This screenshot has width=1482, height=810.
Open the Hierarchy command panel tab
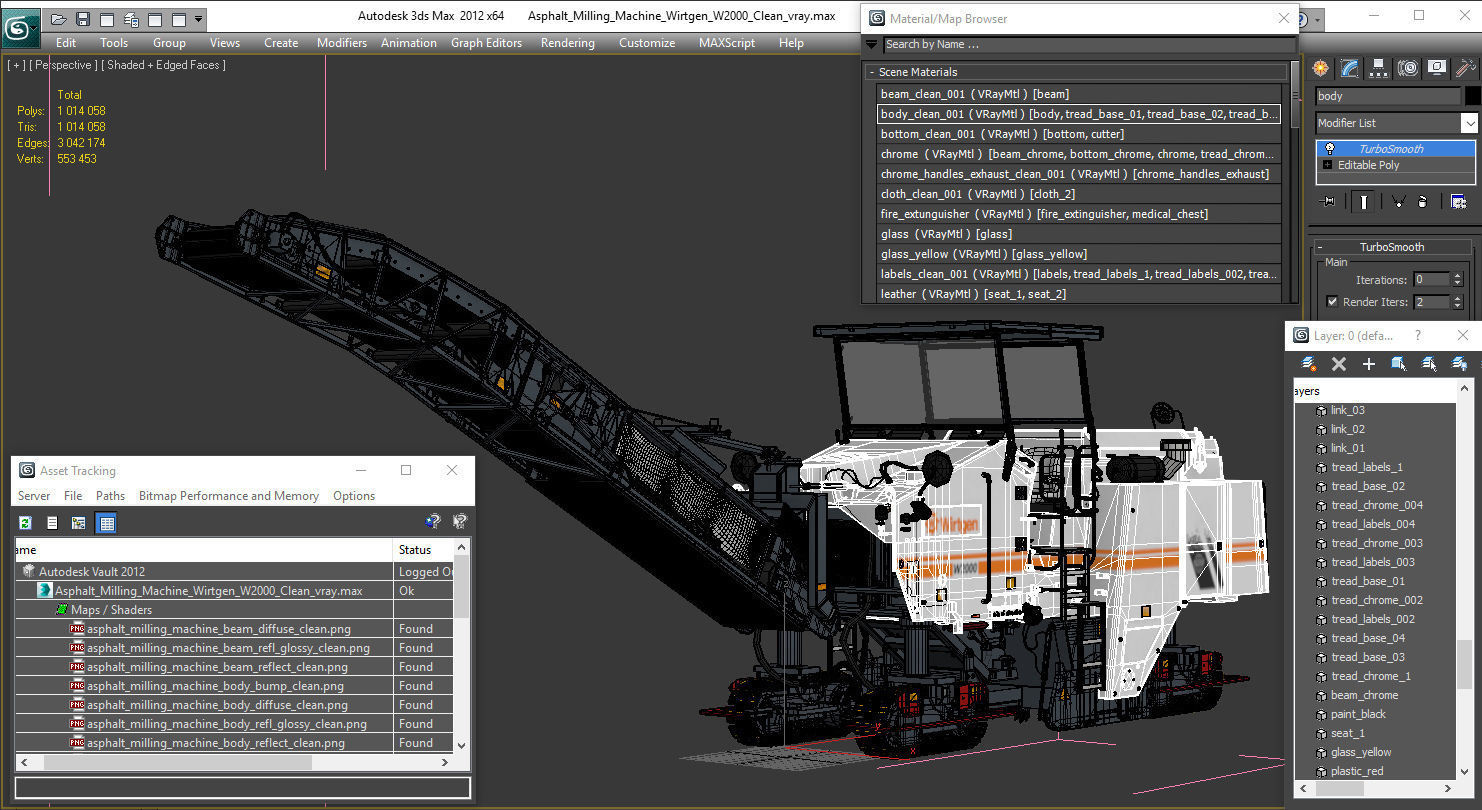click(x=1379, y=68)
